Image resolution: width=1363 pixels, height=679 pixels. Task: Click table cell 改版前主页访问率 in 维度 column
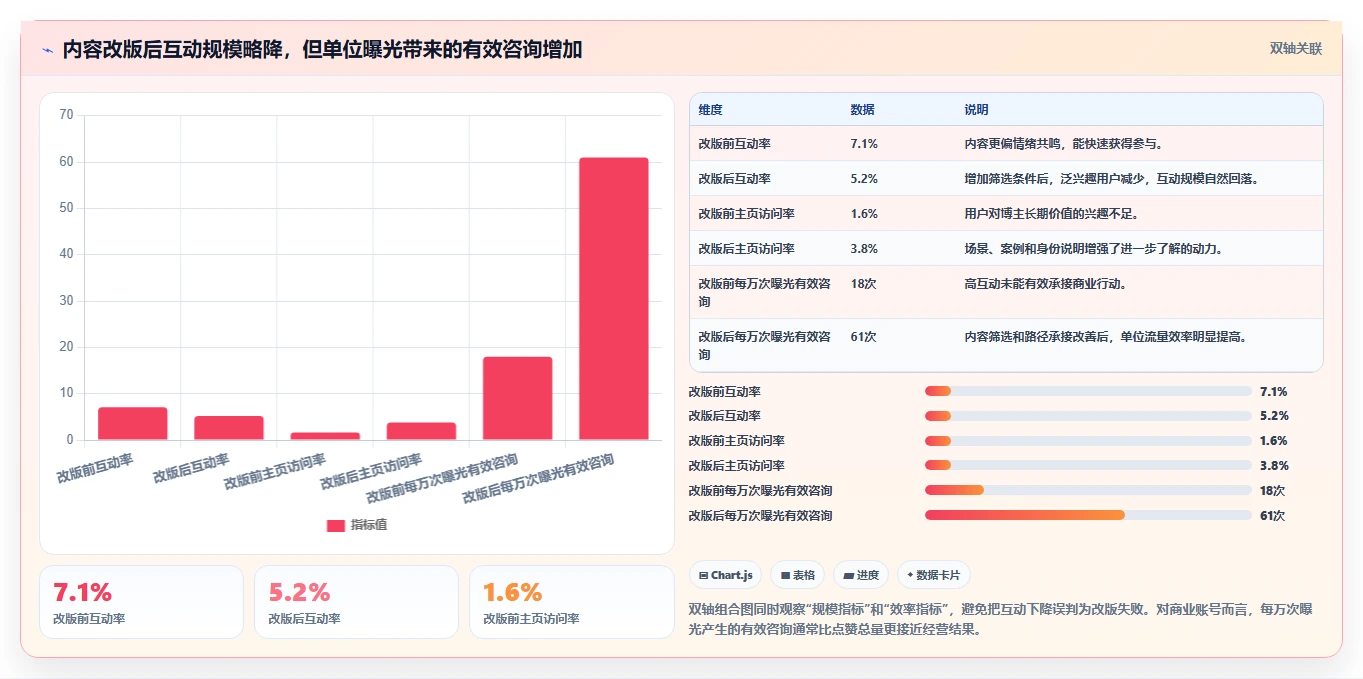coord(746,214)
